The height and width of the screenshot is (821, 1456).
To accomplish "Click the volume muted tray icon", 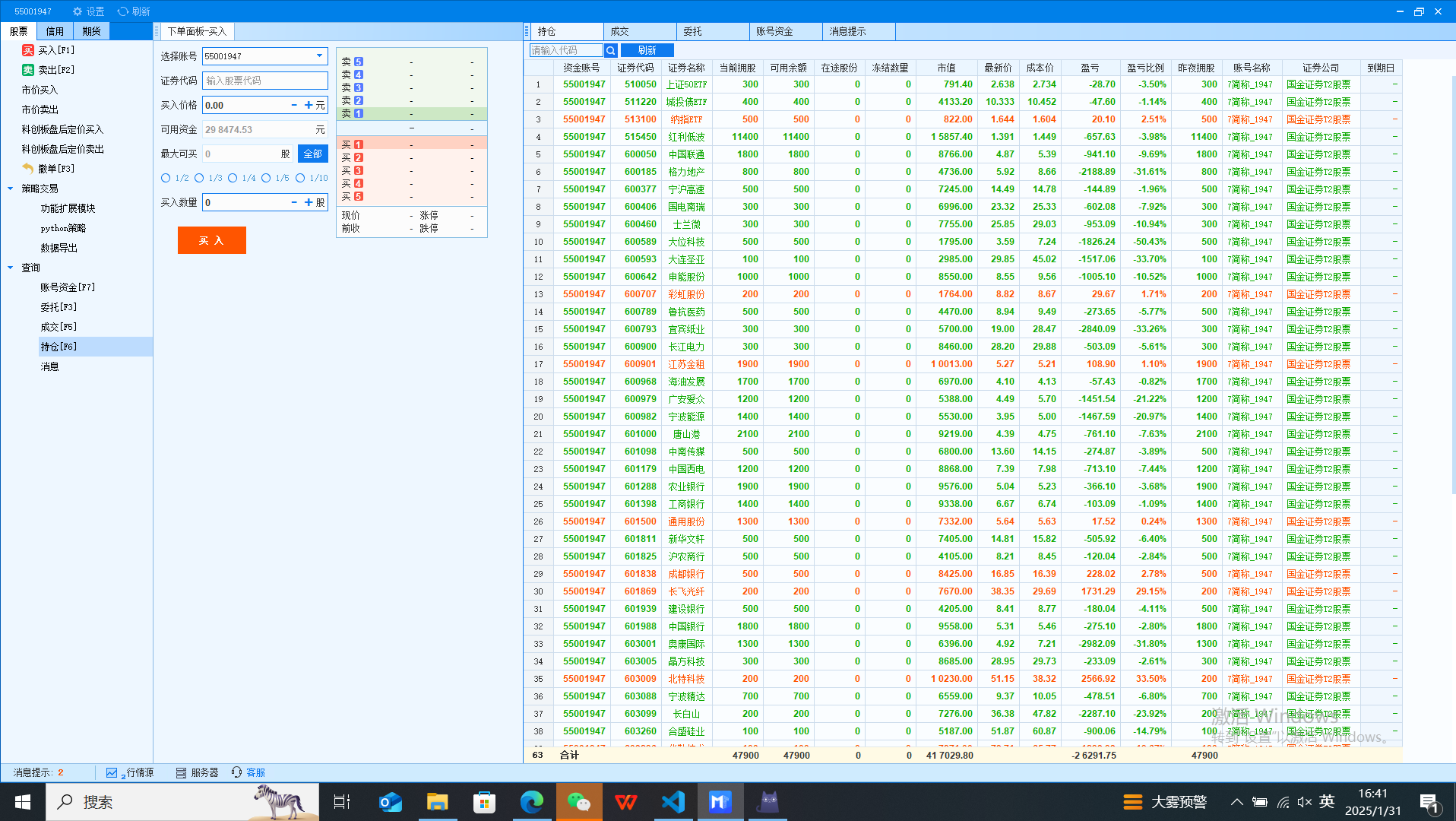I will click(1305, 802).
